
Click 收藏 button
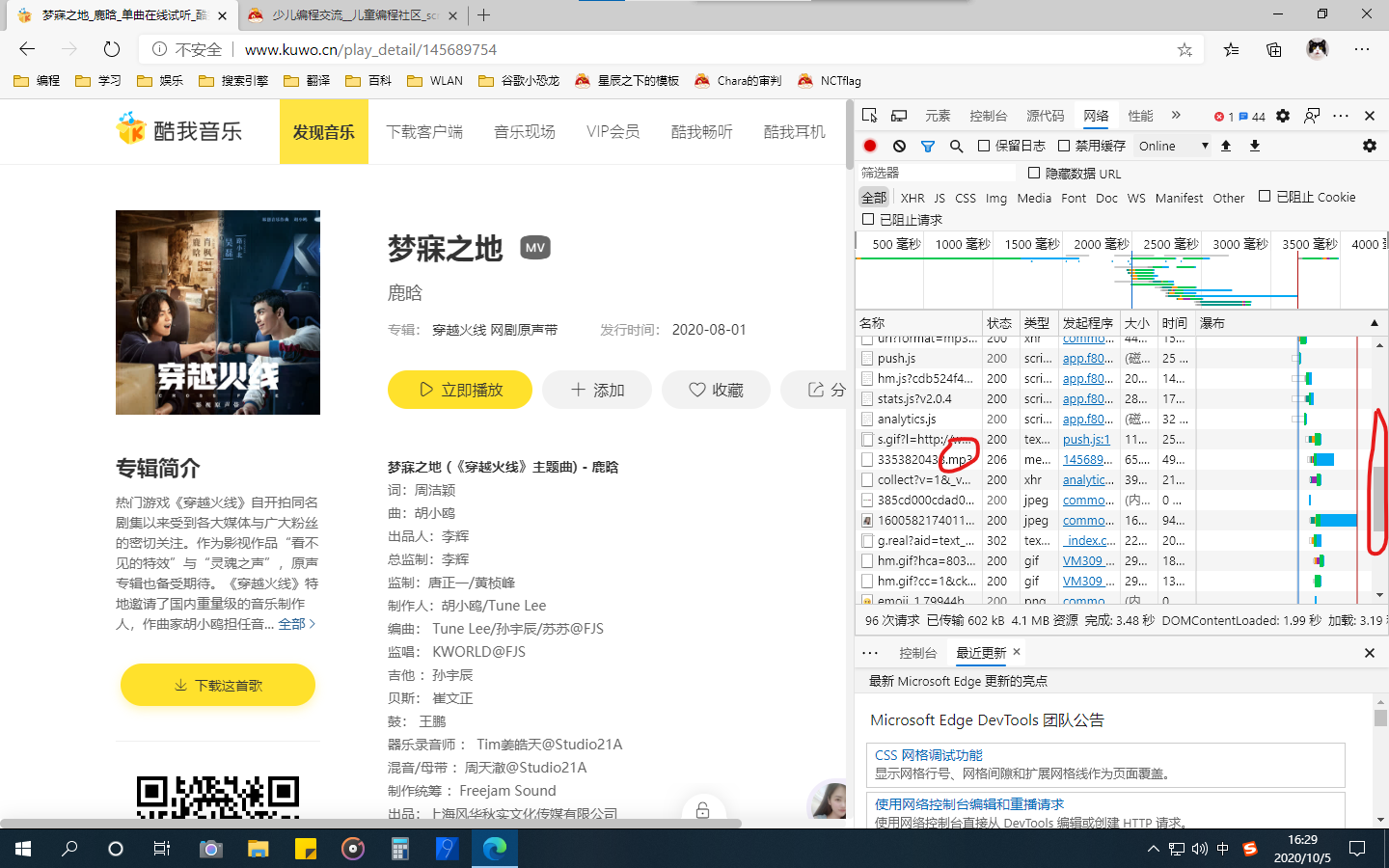pos(716,390)
